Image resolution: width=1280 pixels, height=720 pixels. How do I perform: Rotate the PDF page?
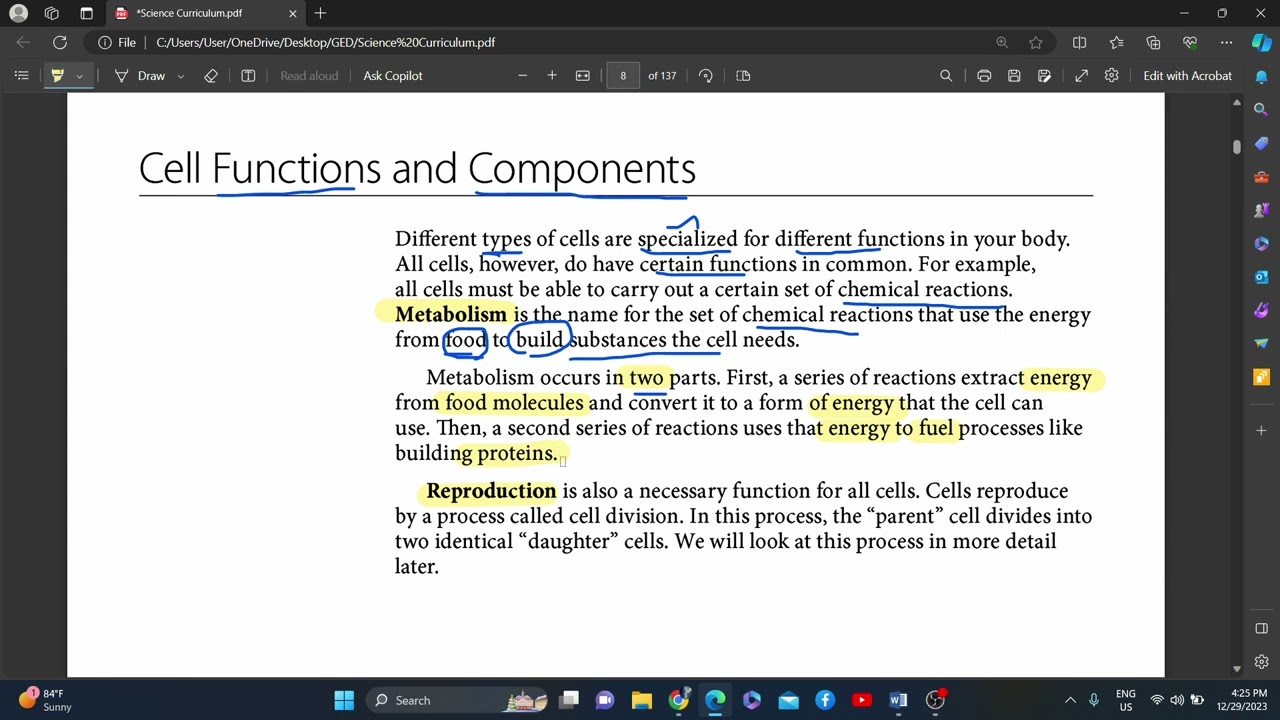point(706,76)
